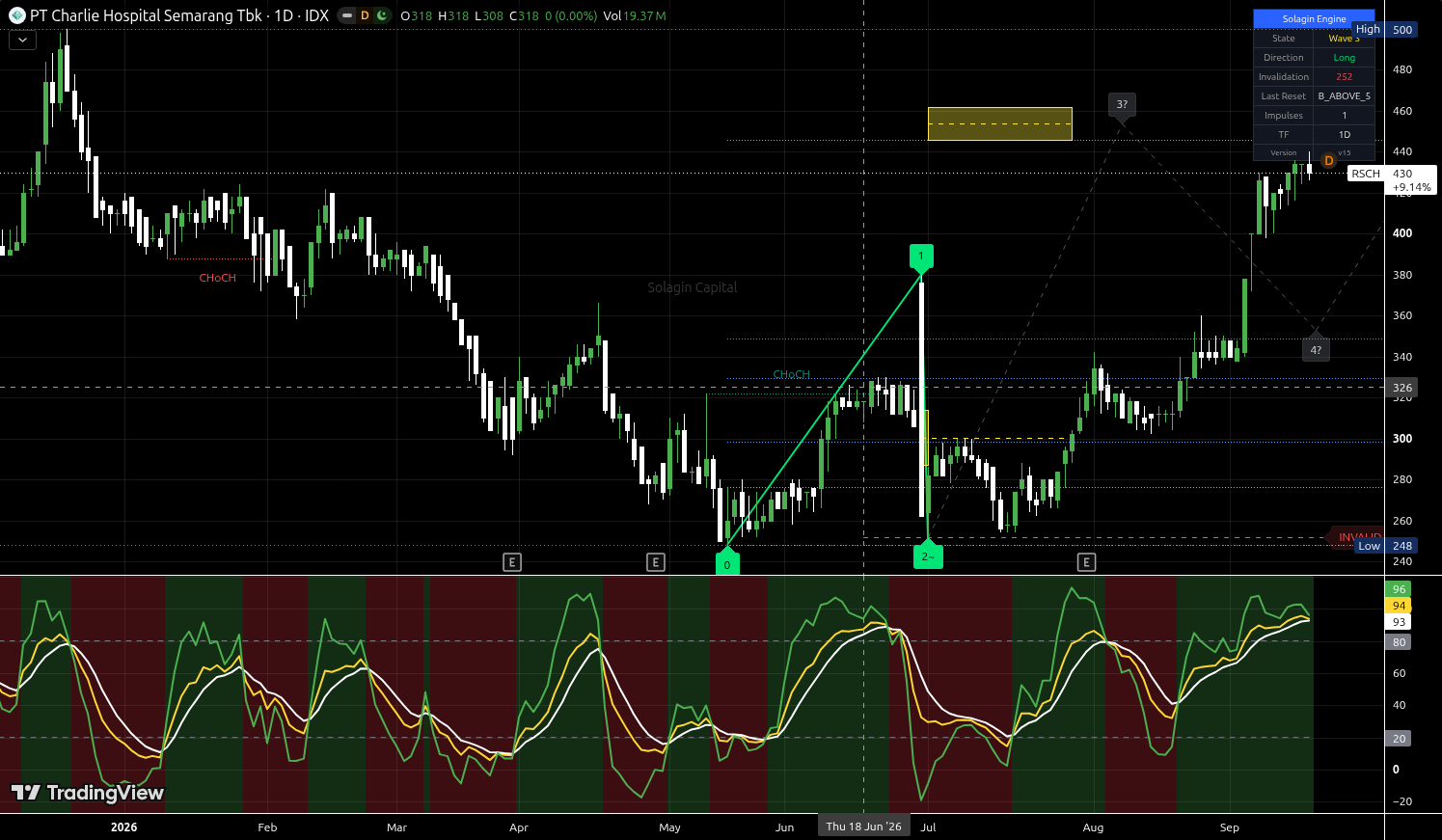This screenshot has width=1442, height=840.
Task: Select the green wave 0 label
Action: [x=727, y=563]
